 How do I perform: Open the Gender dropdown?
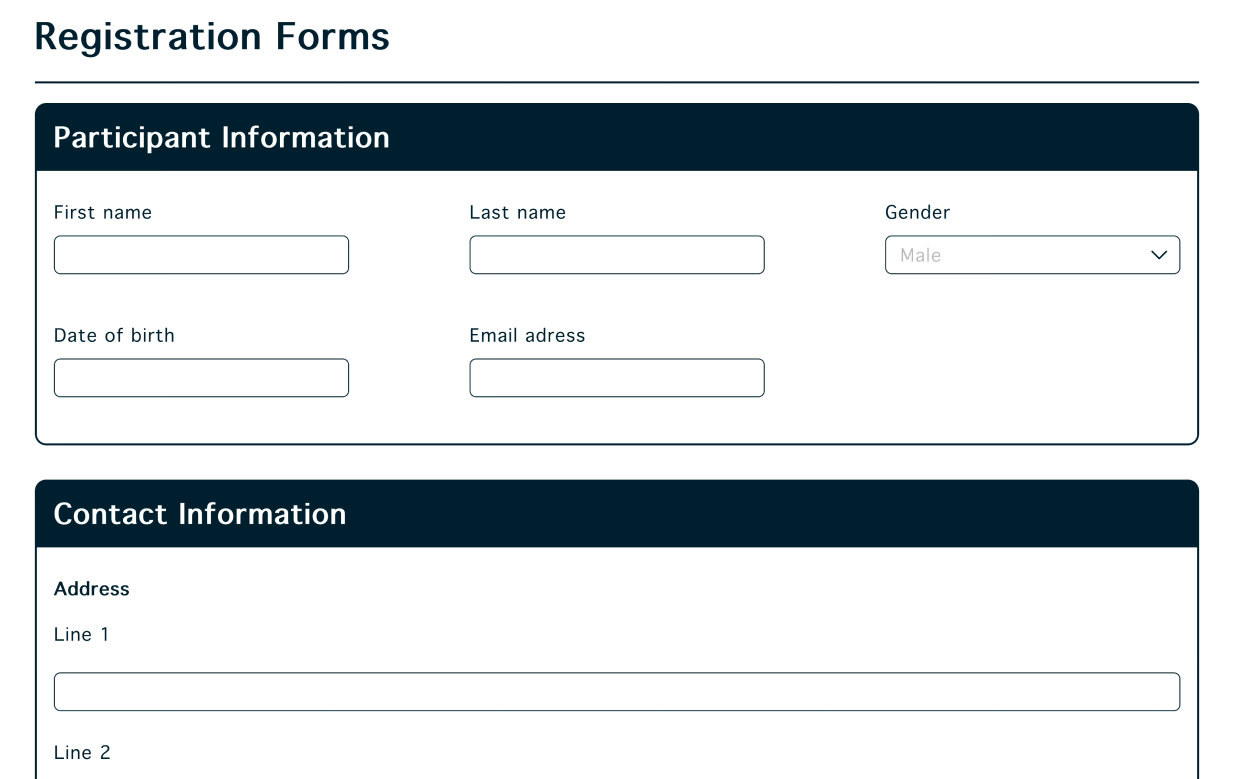click(1031, 254)
